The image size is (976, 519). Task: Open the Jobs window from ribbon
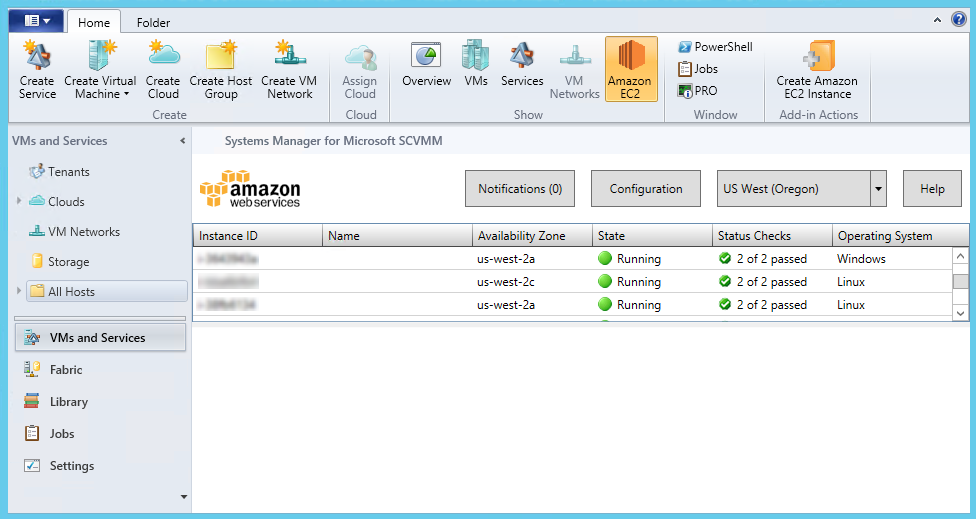pos(698,68)
